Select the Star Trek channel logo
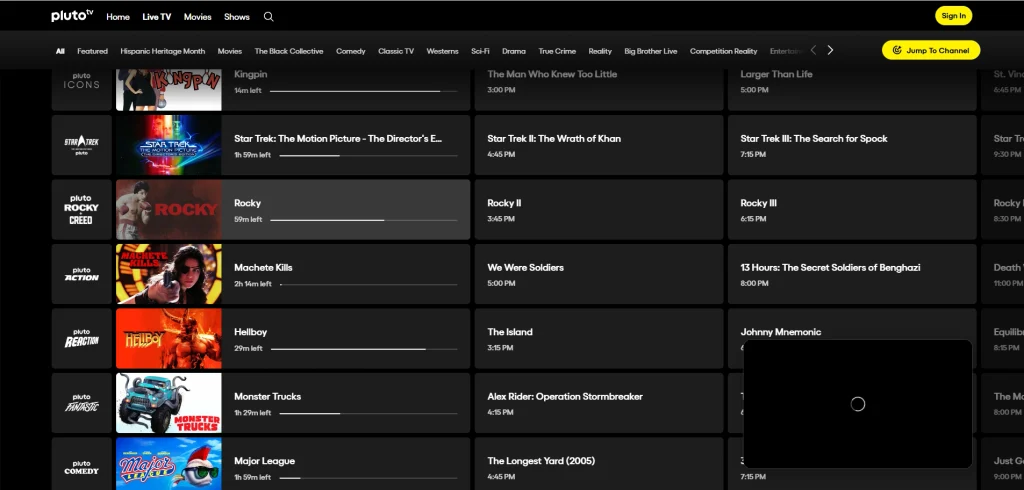Image resolution: width=1024 pixels, height=490 pixels. (x=82, y=145)
